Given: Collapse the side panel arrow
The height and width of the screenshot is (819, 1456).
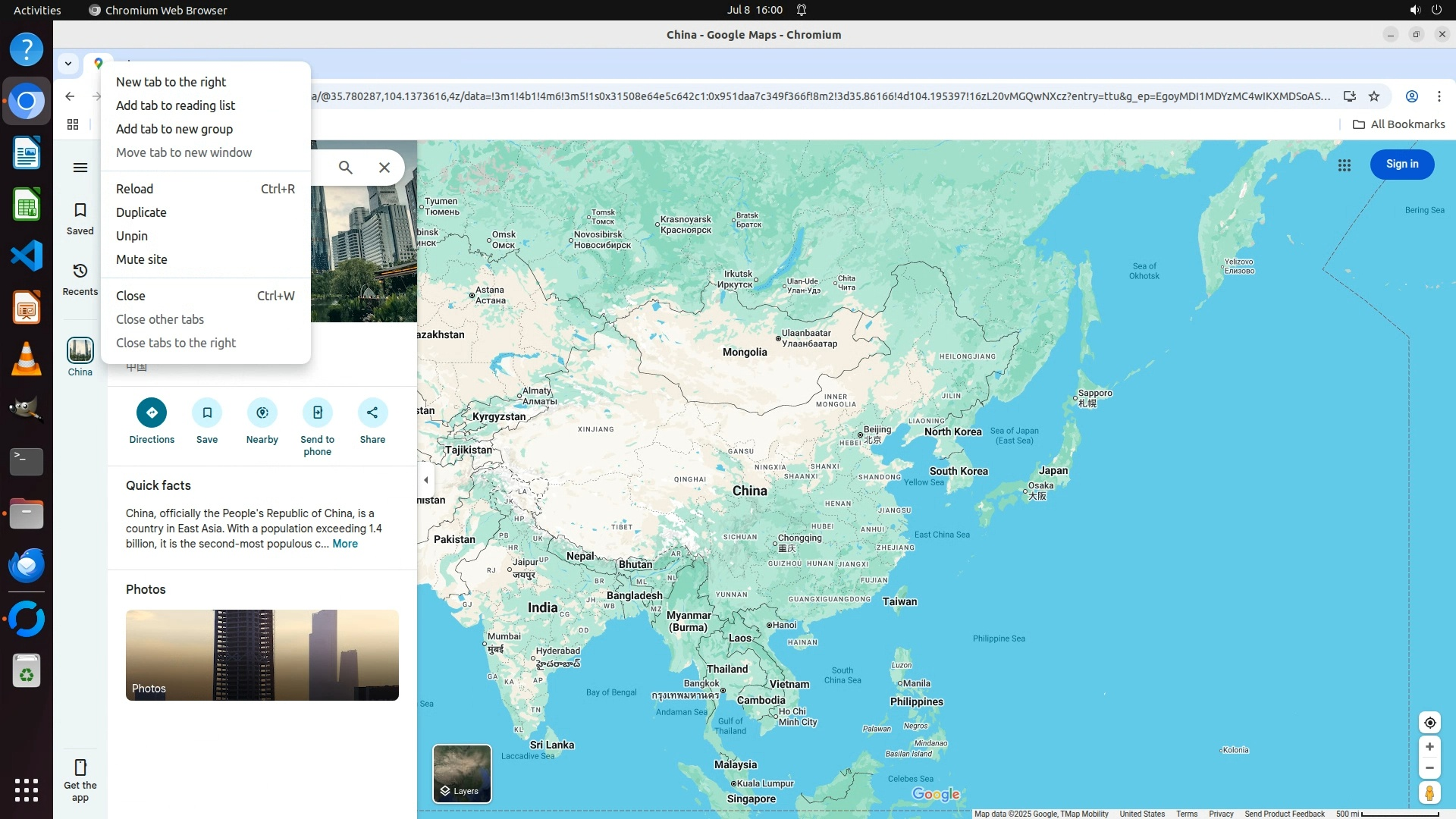Looking at the screenshot, I should (426, 480).
